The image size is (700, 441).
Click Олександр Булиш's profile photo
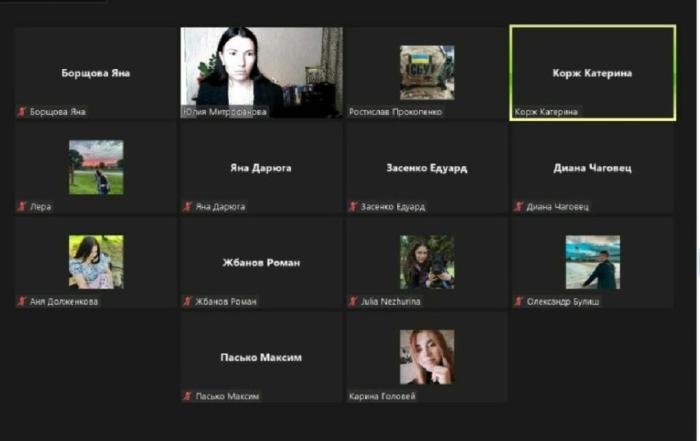592,262
